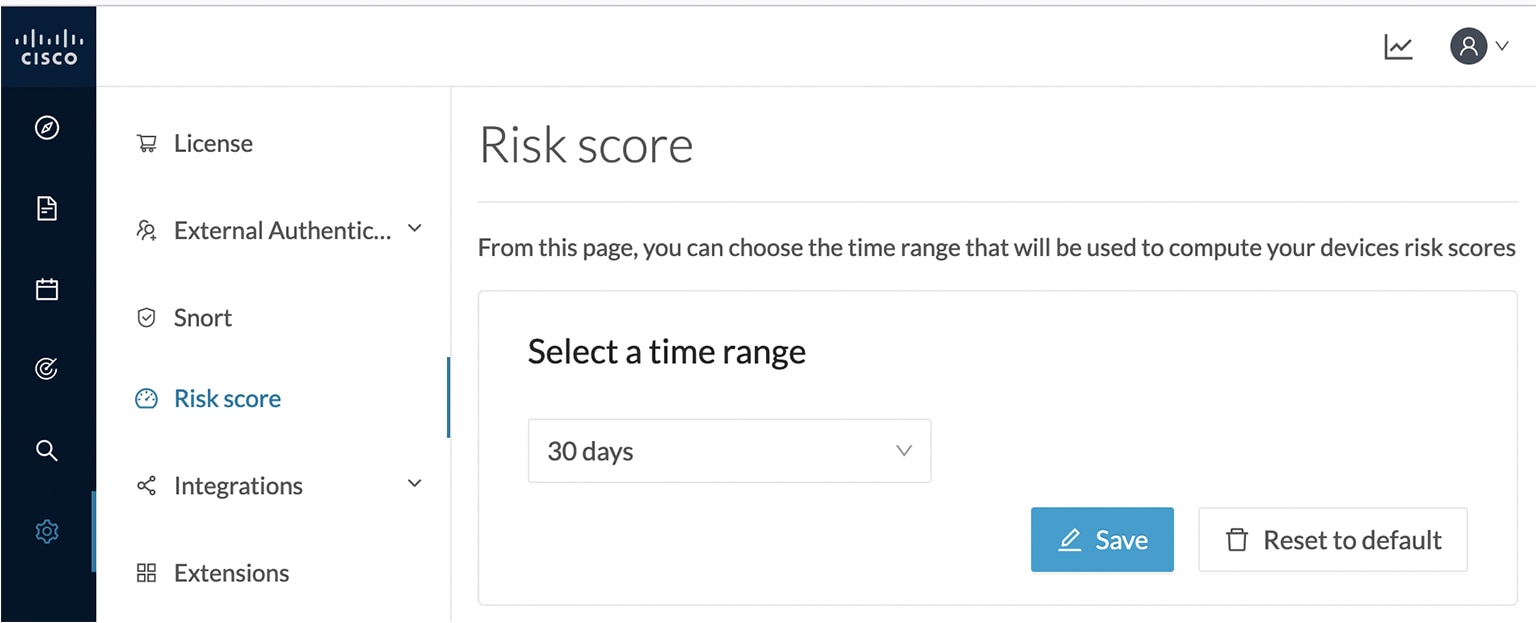Image resolution: width=1536 pixels, height=623 pixels.
Task: Switch to the Snort settings page
Action: (204, 317)
